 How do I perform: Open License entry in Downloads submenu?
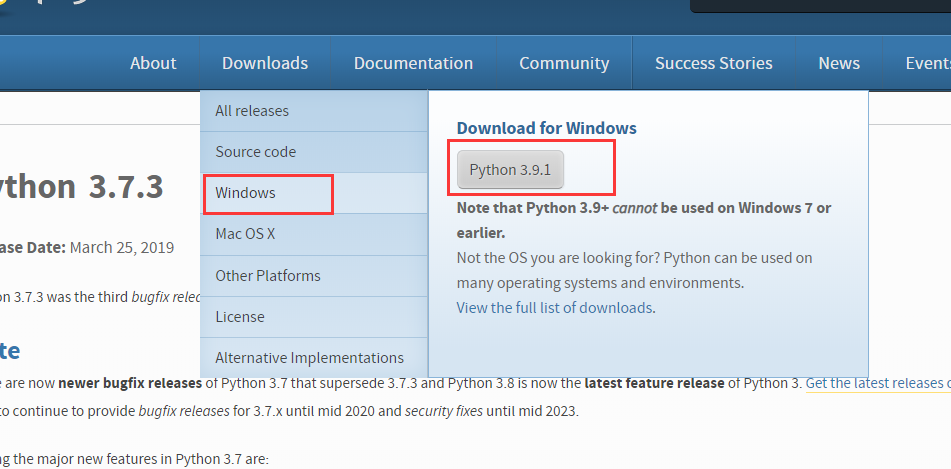point(314,317)
